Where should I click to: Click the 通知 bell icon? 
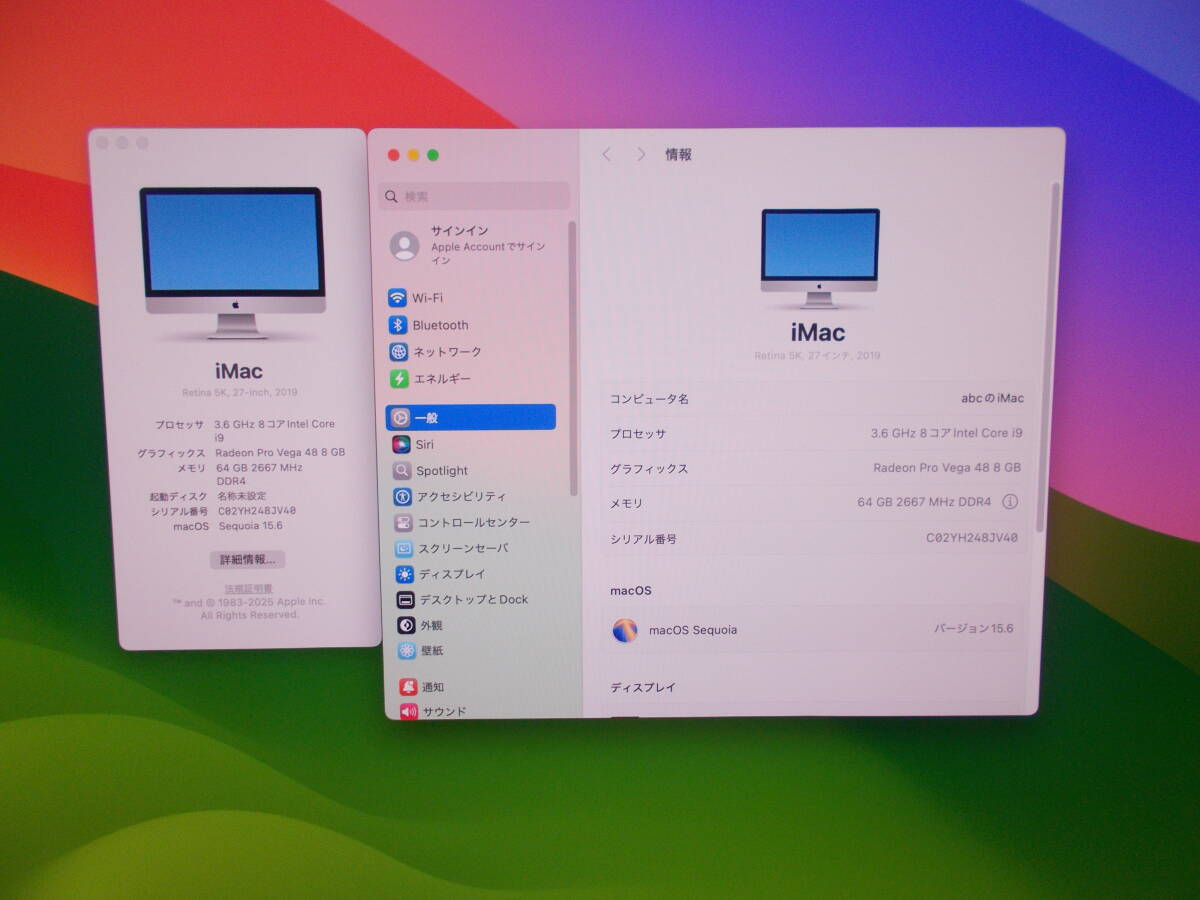[408, 687]
